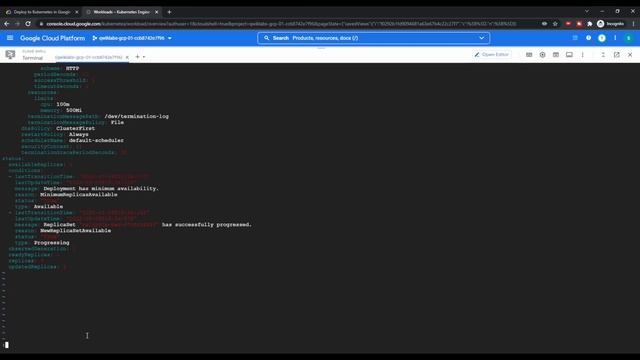The width and height of the screenshot is (640, 360).
Task: Open a new browser tab
Action: (169, 12)
